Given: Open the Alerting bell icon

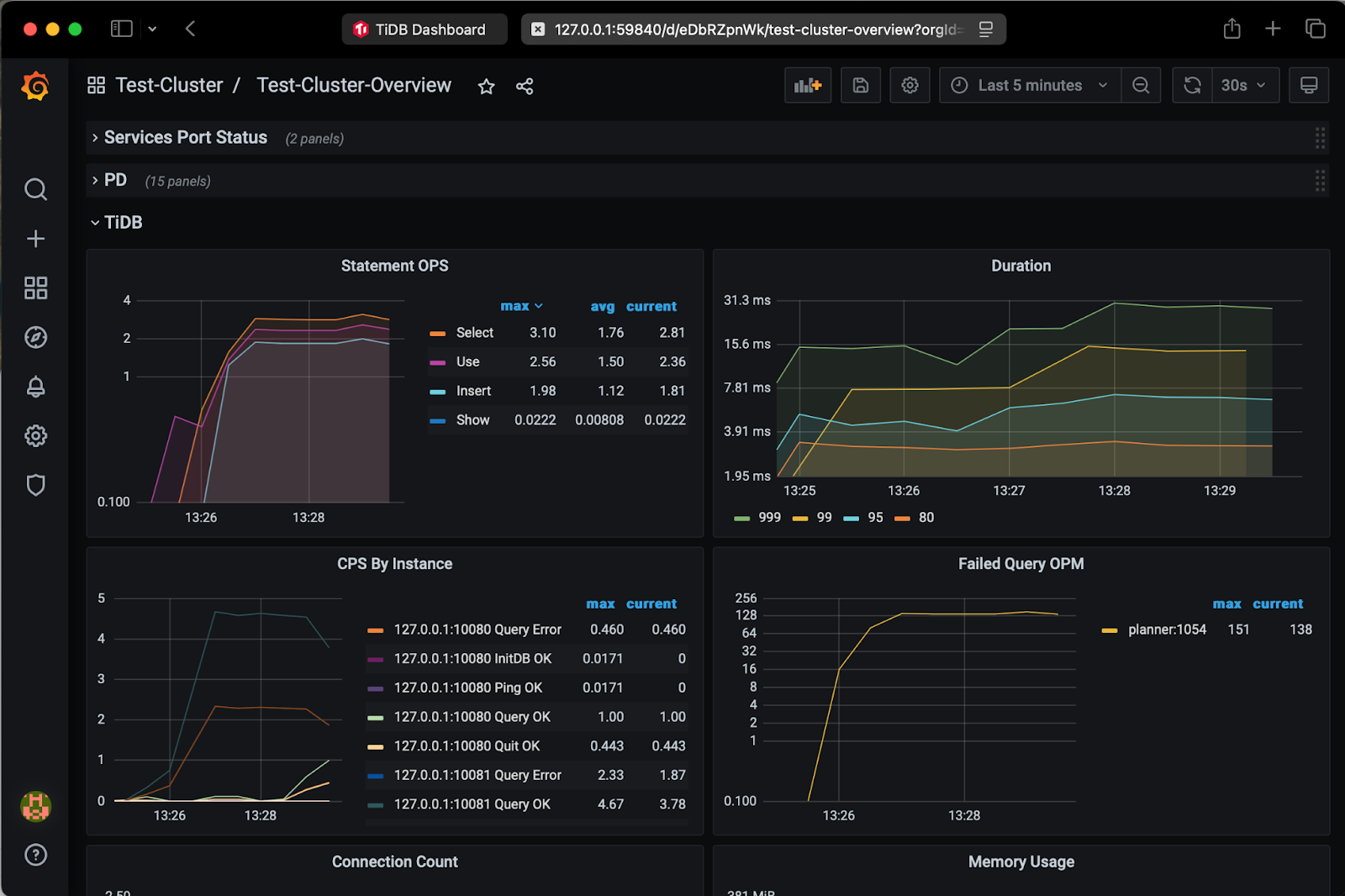Looking at the screenshot, I should [35, 387].
